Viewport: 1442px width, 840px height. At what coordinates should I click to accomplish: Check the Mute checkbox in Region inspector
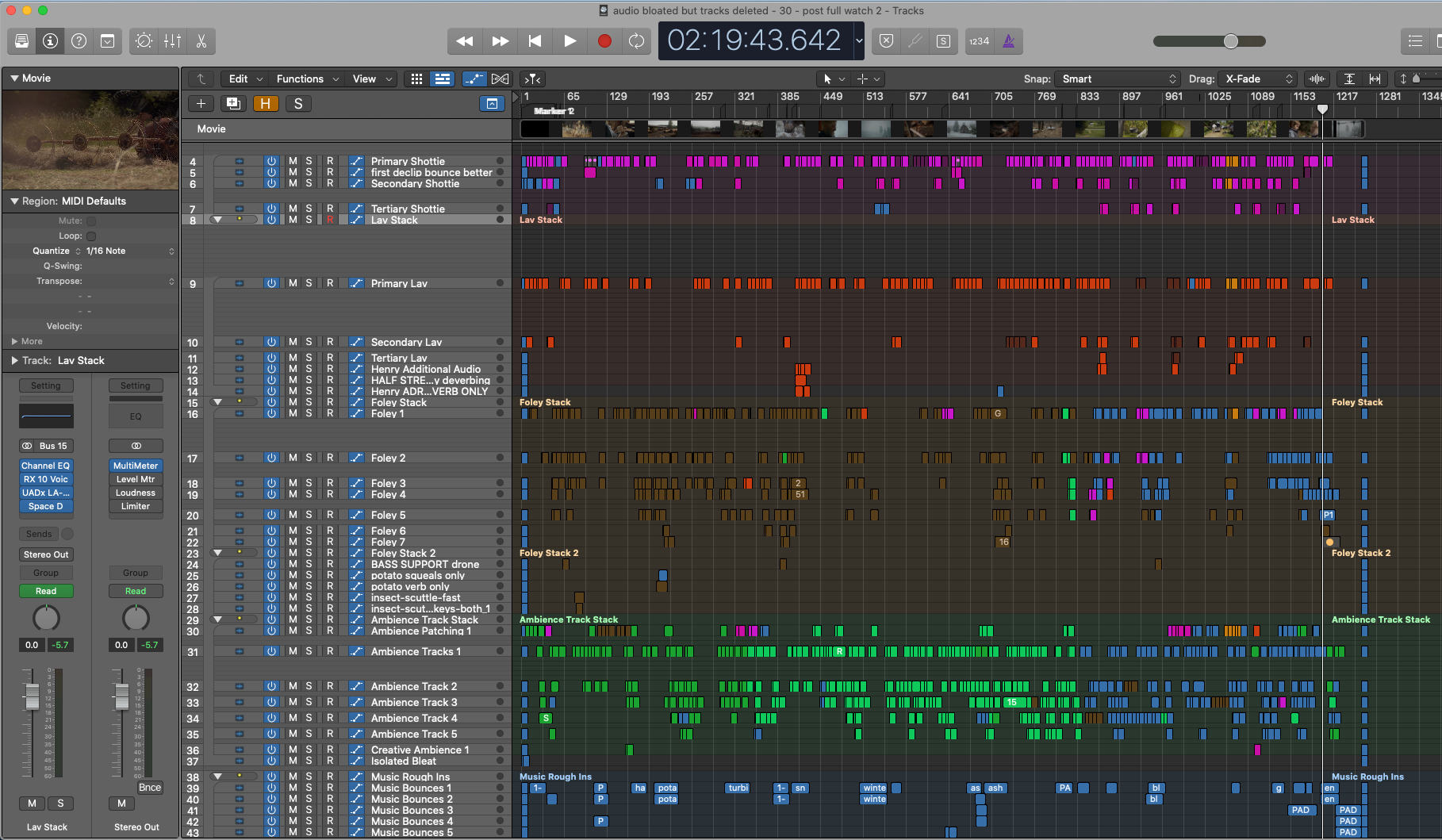(91, 221)
